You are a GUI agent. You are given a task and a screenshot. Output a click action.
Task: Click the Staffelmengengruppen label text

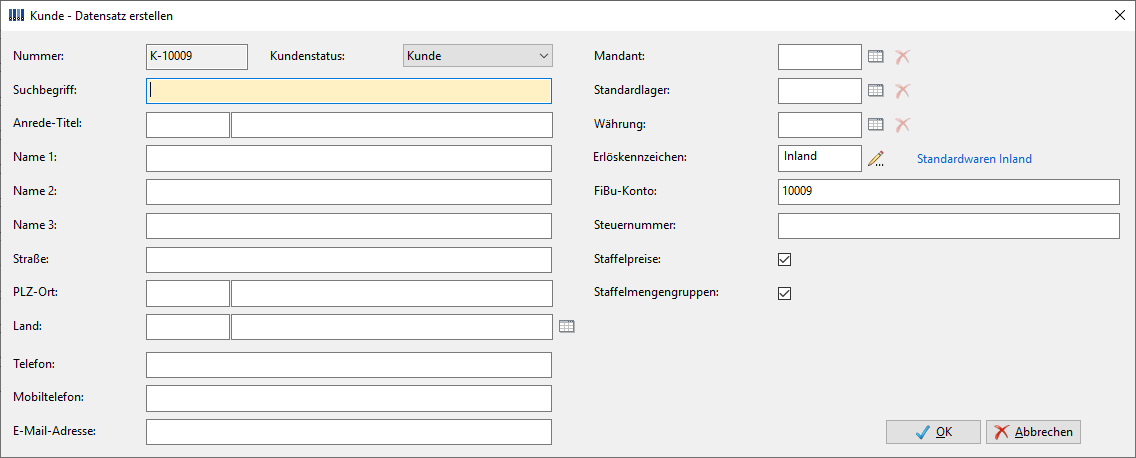[656, 293]
